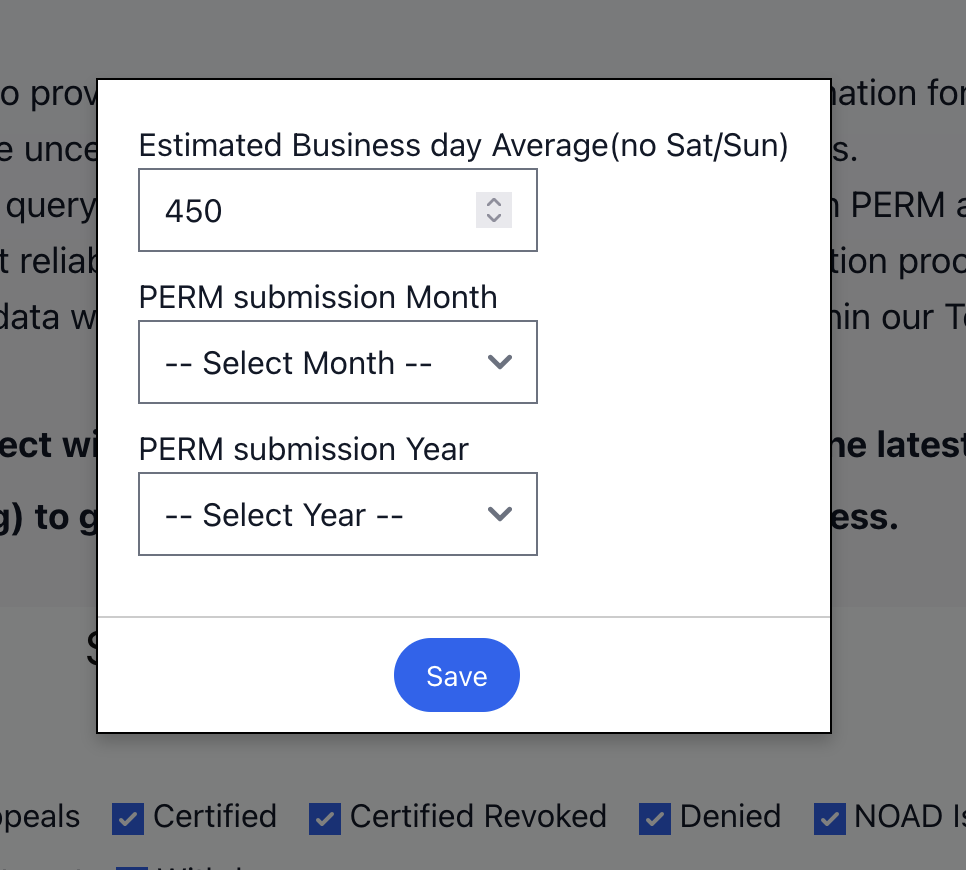Viewport: 966px width, 870px height.
Task: Click the dimmed backdrop above the modal dialog
Action: [480, 35]
